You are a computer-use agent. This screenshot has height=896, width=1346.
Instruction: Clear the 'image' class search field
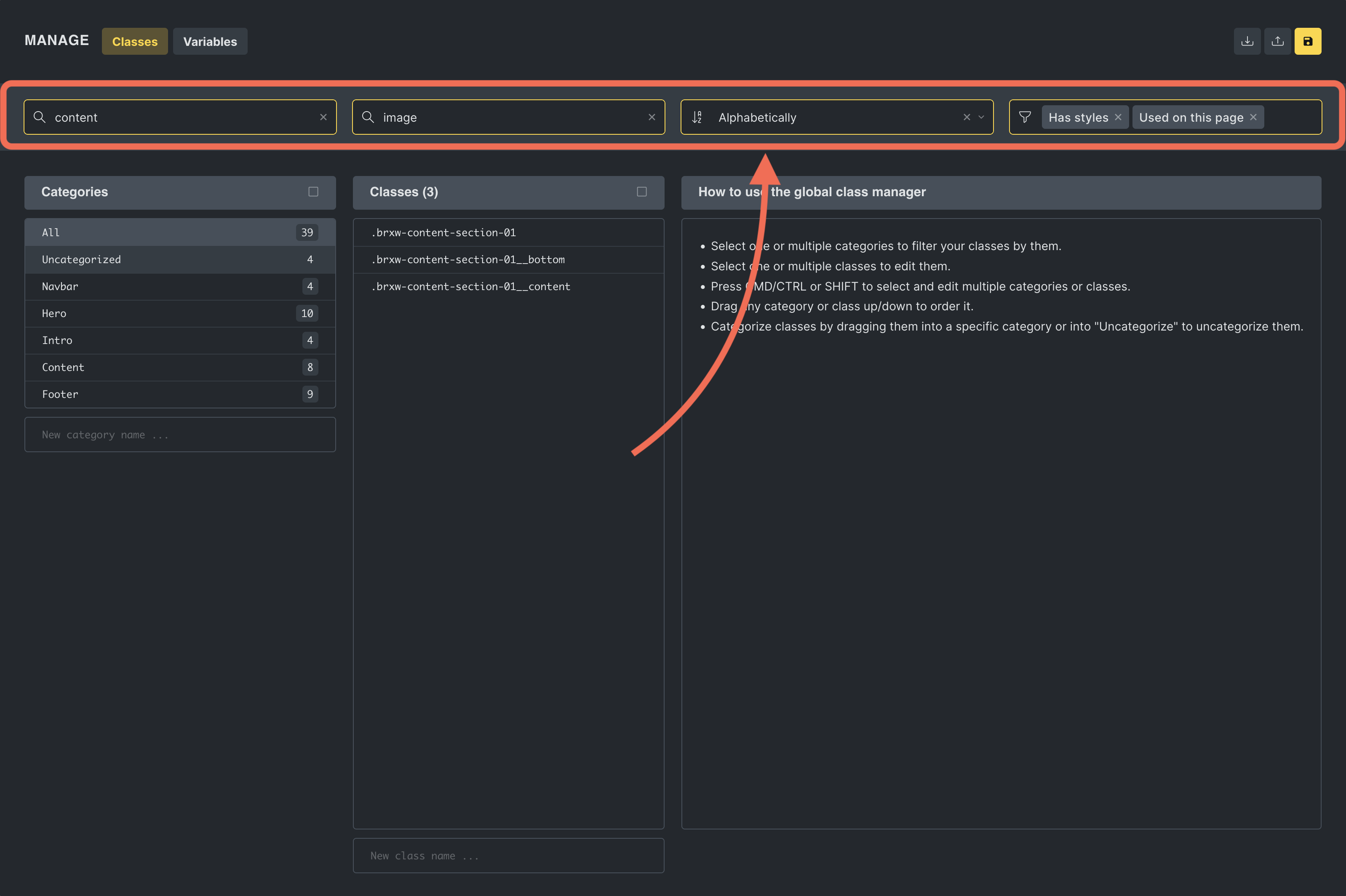click(652, 117)
